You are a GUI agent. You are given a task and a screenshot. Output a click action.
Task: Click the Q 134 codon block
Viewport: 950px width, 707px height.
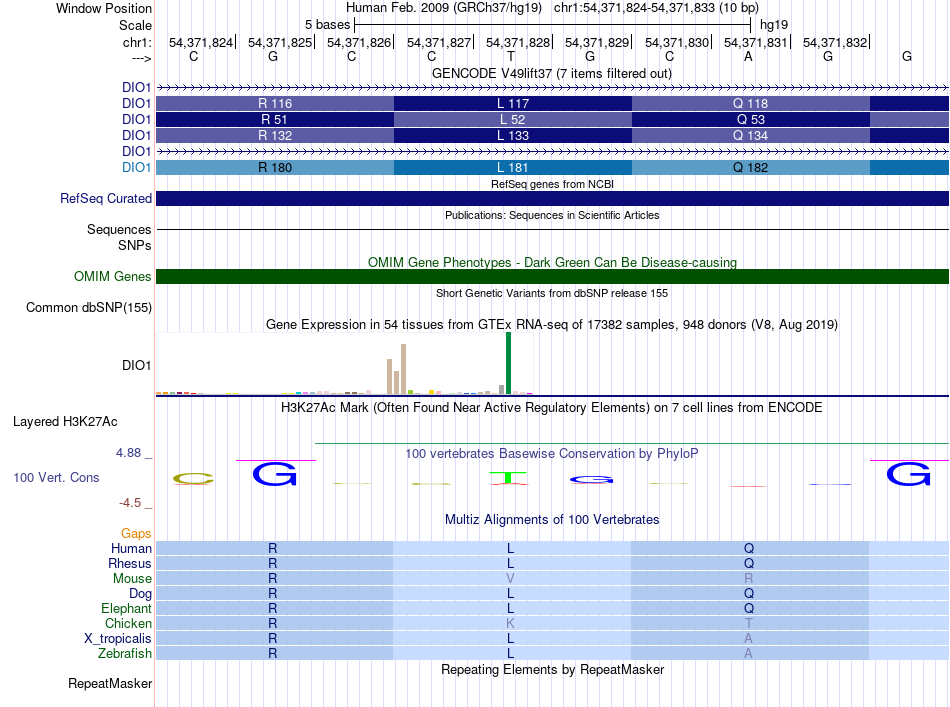(x=751, y=135)
